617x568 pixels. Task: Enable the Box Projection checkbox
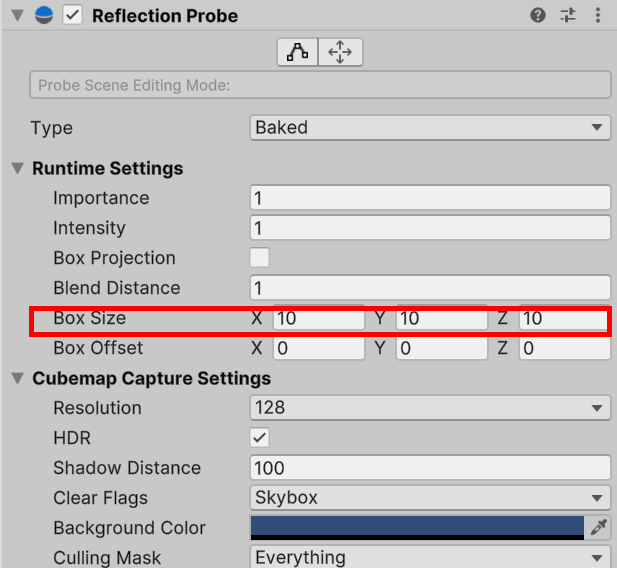[x=259, y=258]
